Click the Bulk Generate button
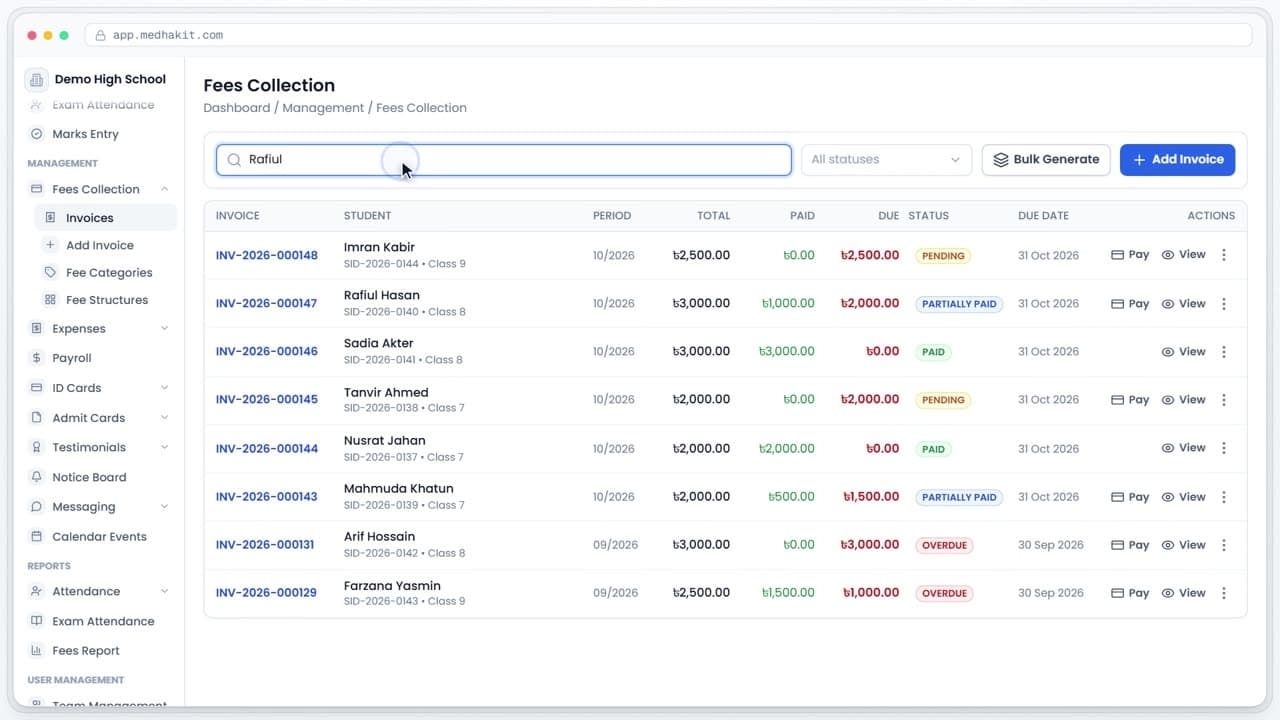Screen dimensions: 1280x720 (x=1046, y=160)
